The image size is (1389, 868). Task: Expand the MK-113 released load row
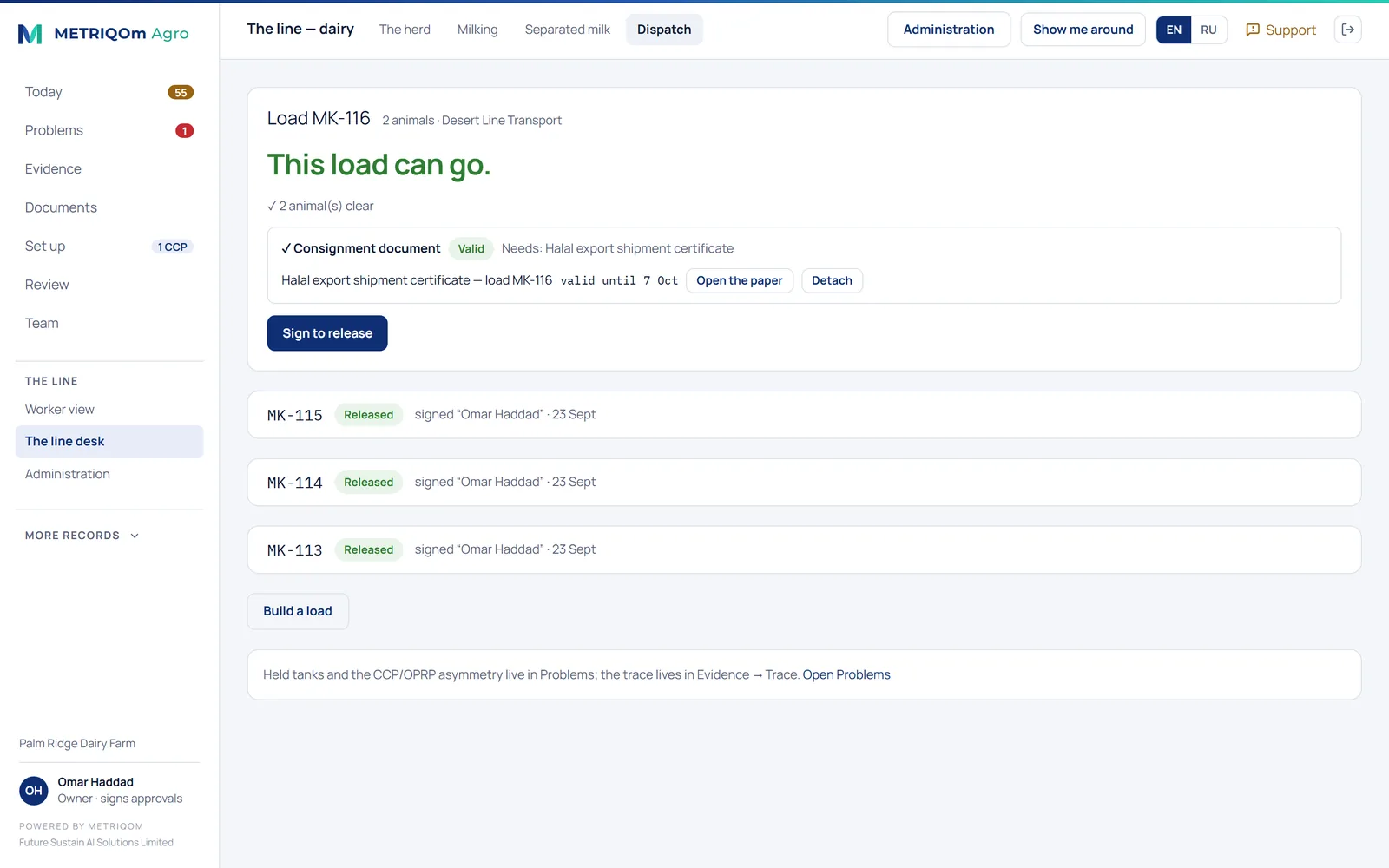[x=804, y=550]
